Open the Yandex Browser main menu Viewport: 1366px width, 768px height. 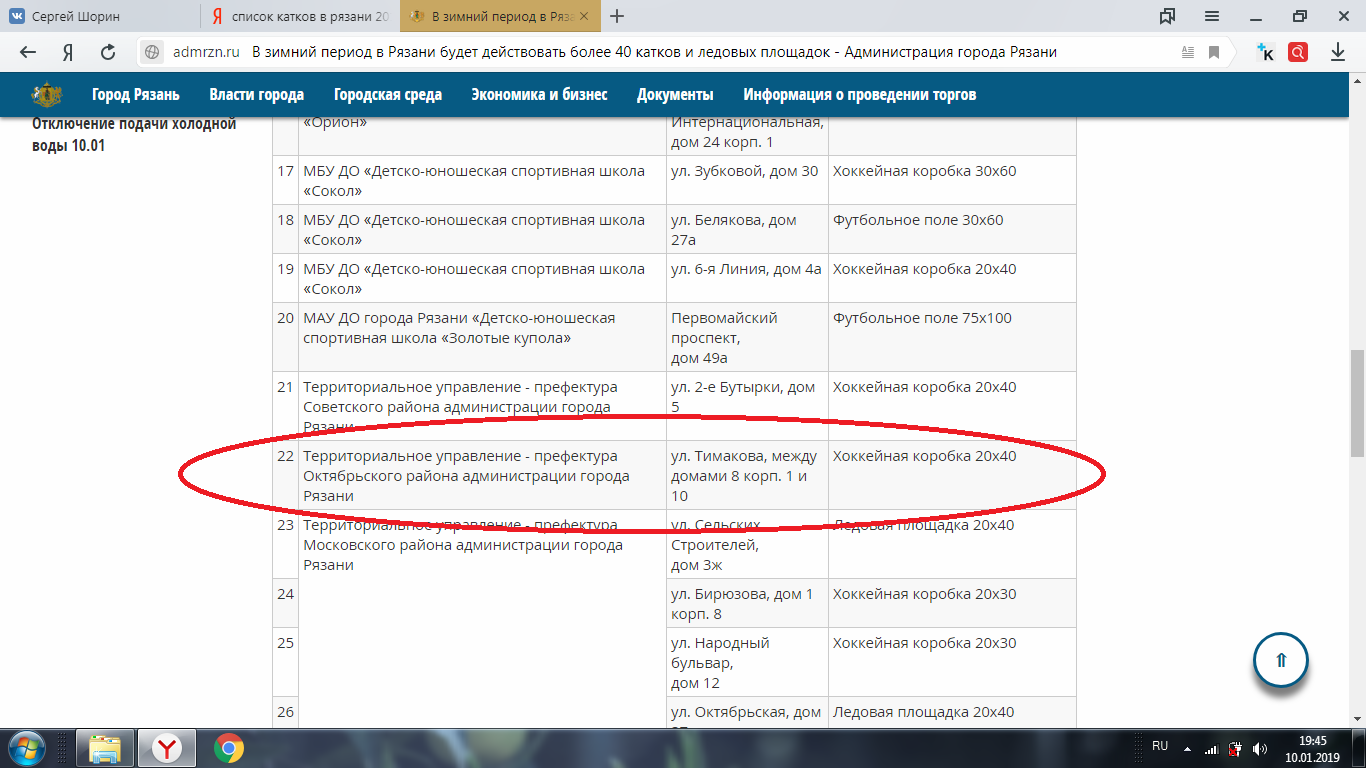click(x=1212, y=16)
